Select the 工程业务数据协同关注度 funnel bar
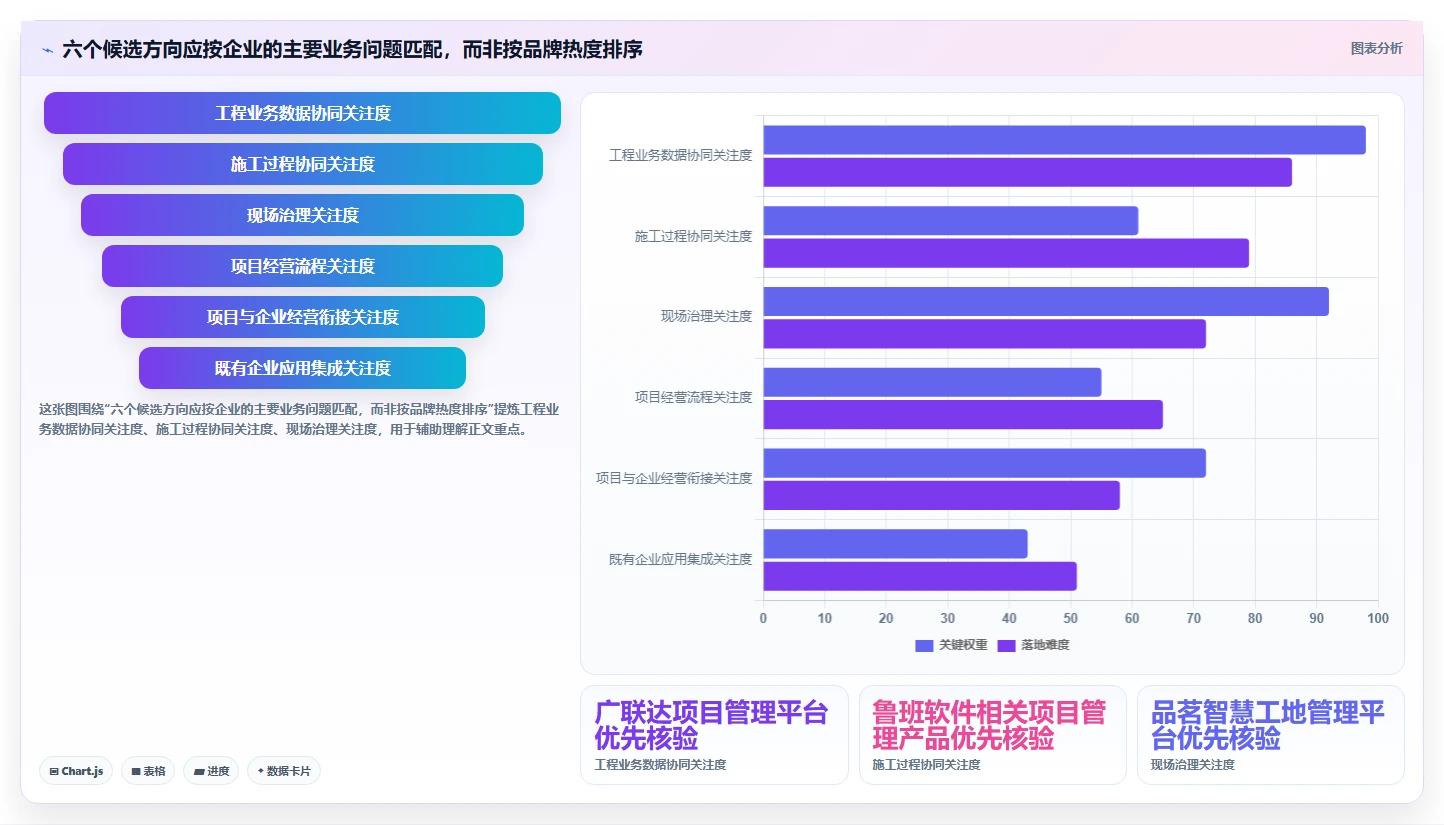Image resolution: width=1444 pixels, height=825 pixels. [x=302, y=113]
